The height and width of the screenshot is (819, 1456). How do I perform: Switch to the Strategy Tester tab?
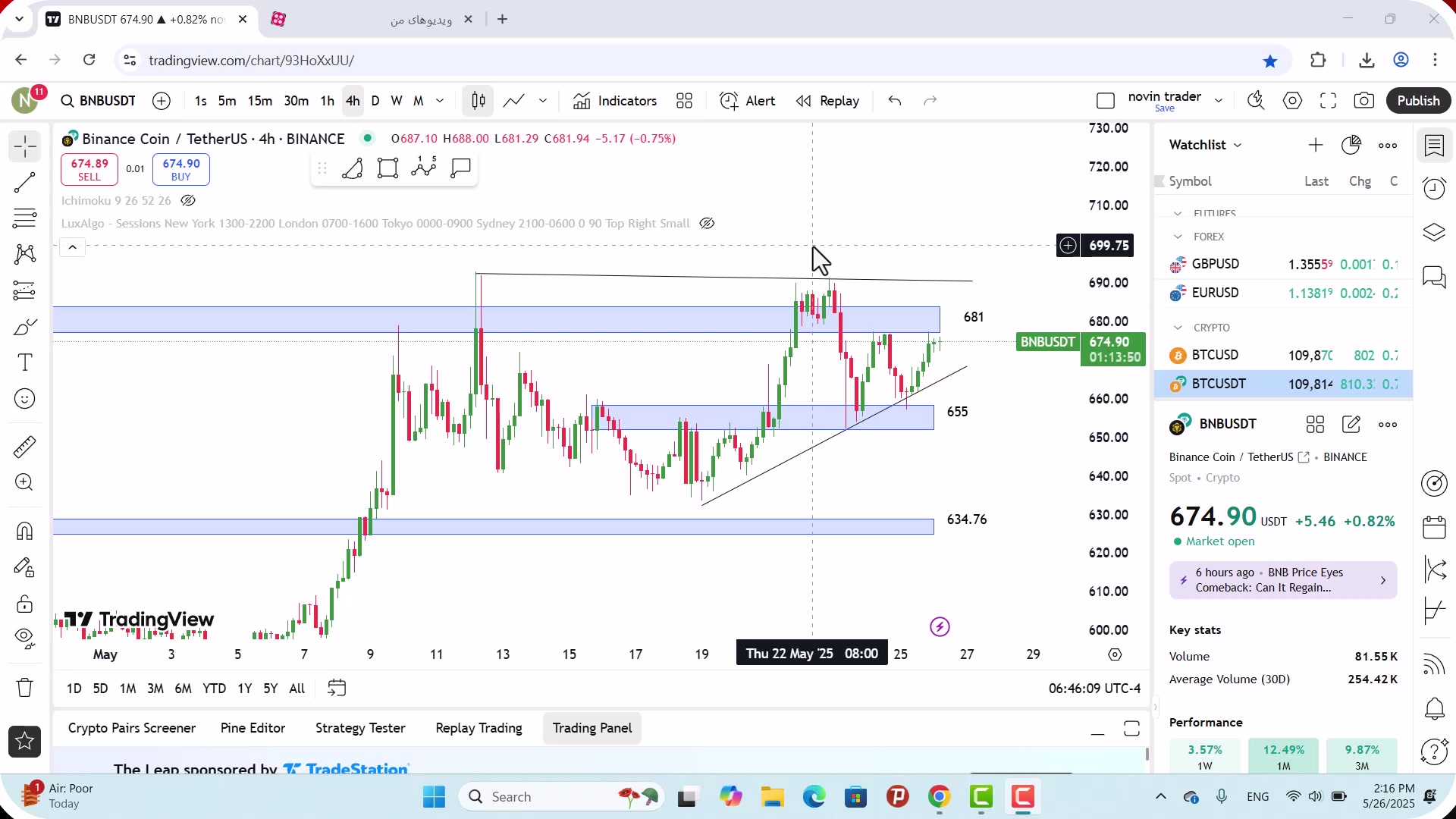360,728
